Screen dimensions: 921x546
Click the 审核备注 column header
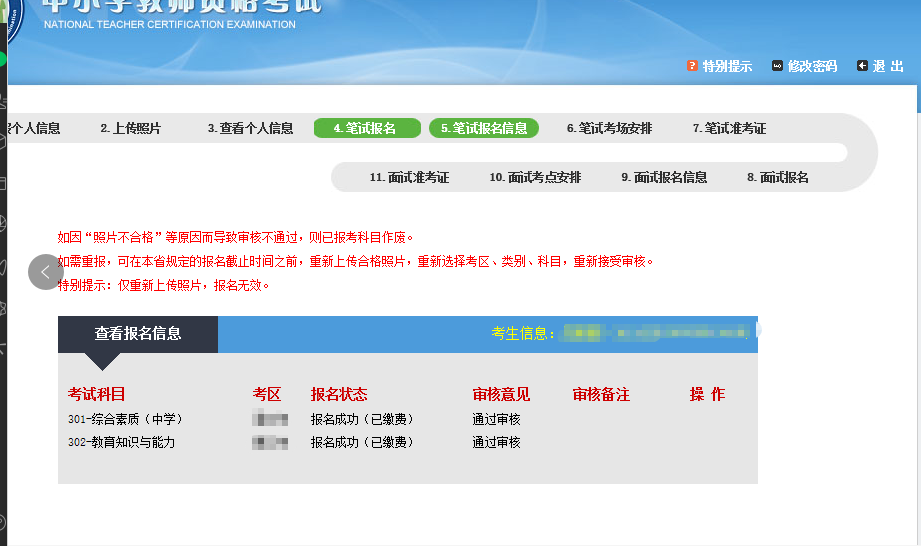601,394
